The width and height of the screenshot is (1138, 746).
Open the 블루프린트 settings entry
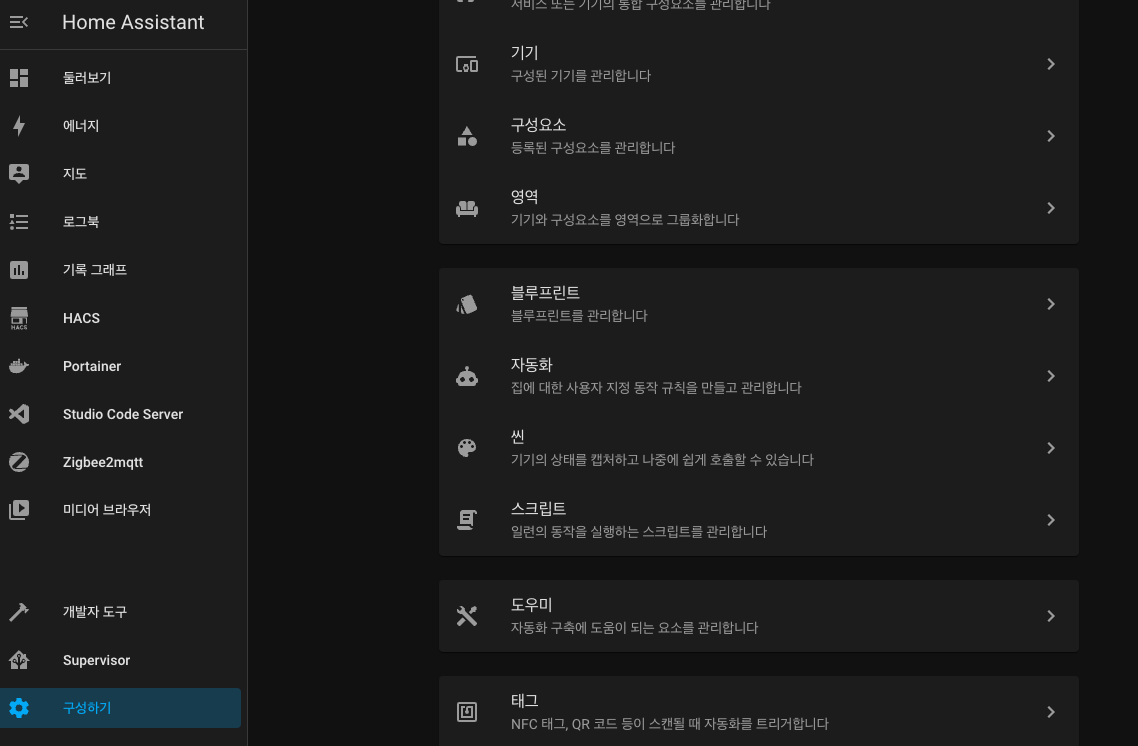[758, 304]
